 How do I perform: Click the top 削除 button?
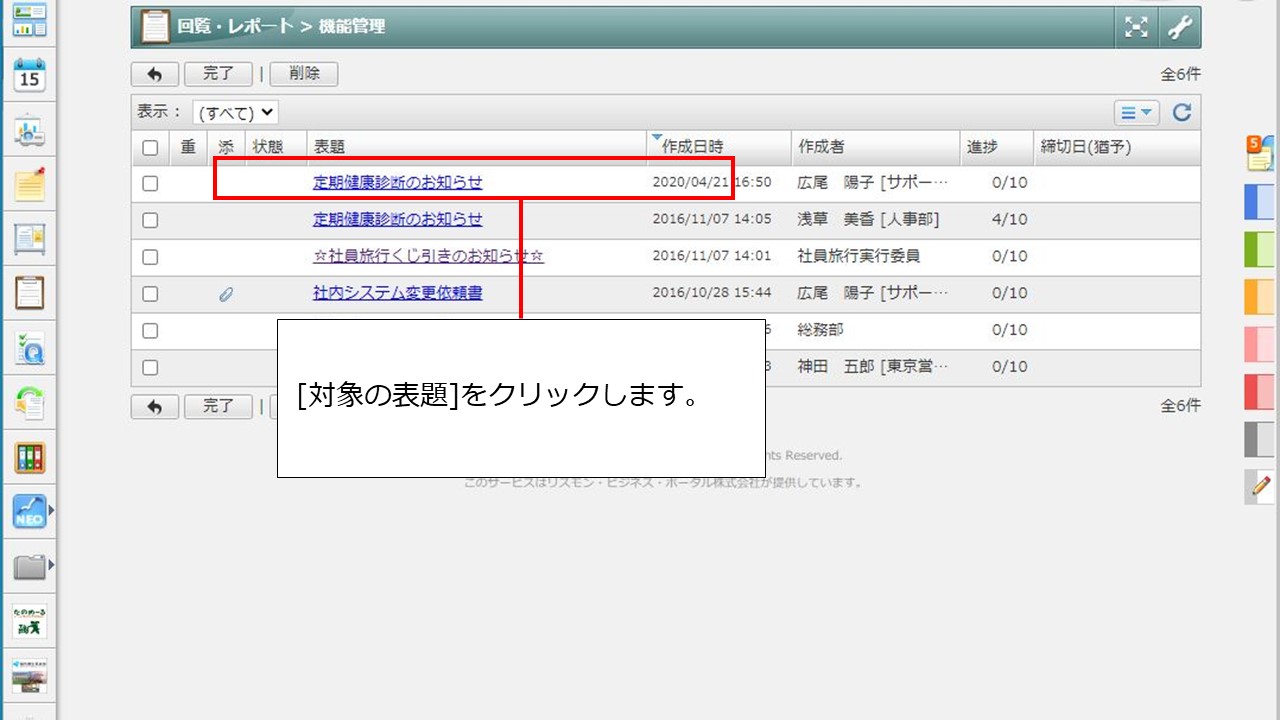pyautogui.click(x=304, y=74)
